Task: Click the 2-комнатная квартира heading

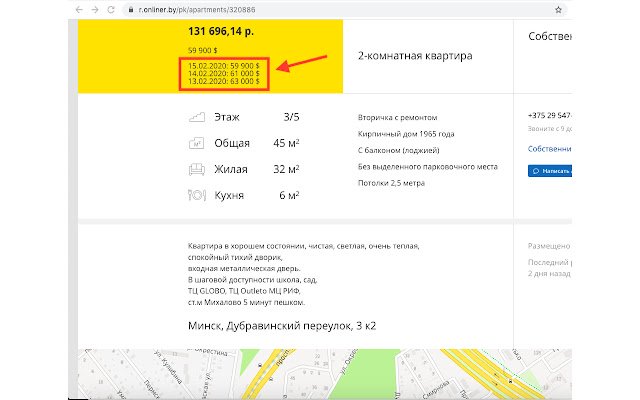Action: (415, 56)
